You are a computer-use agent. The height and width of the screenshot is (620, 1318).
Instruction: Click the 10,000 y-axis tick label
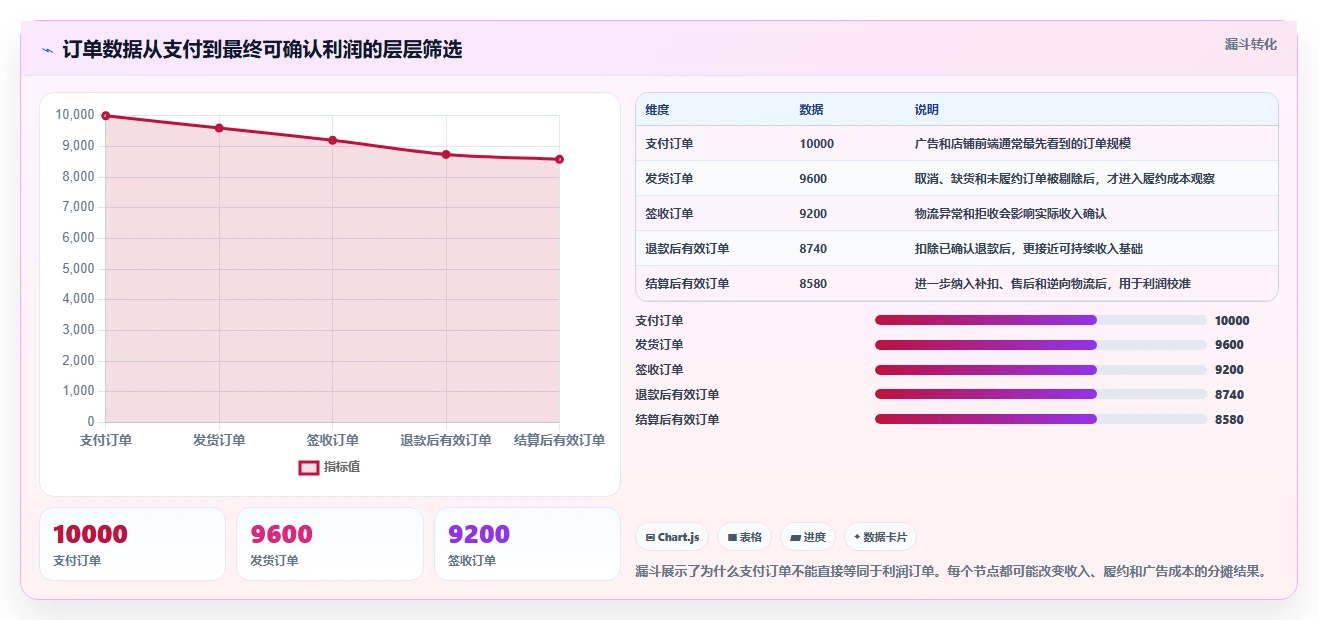[75, 115]
